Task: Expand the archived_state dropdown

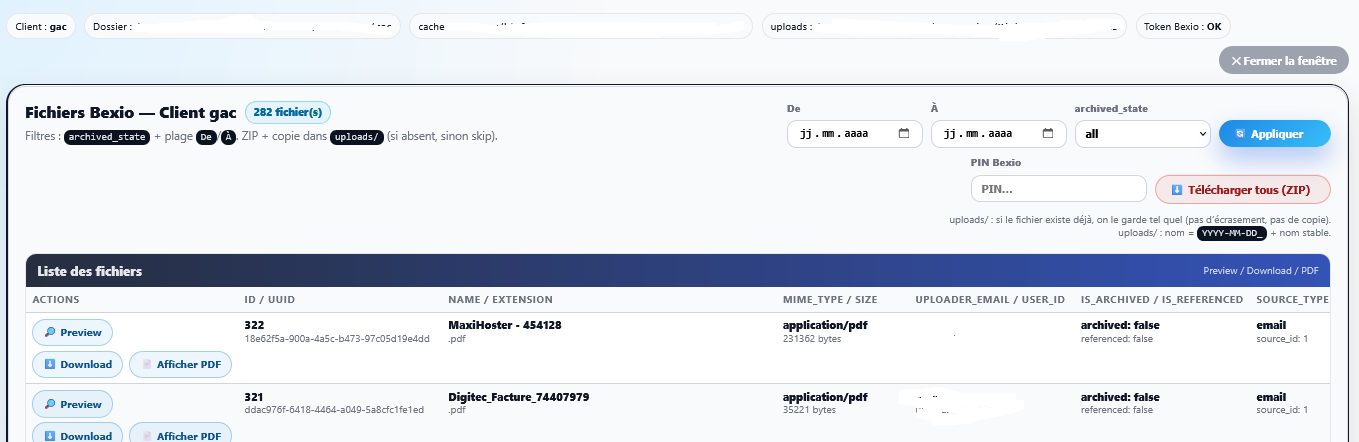Action: pyautogui.click(x=1142, y=134)
